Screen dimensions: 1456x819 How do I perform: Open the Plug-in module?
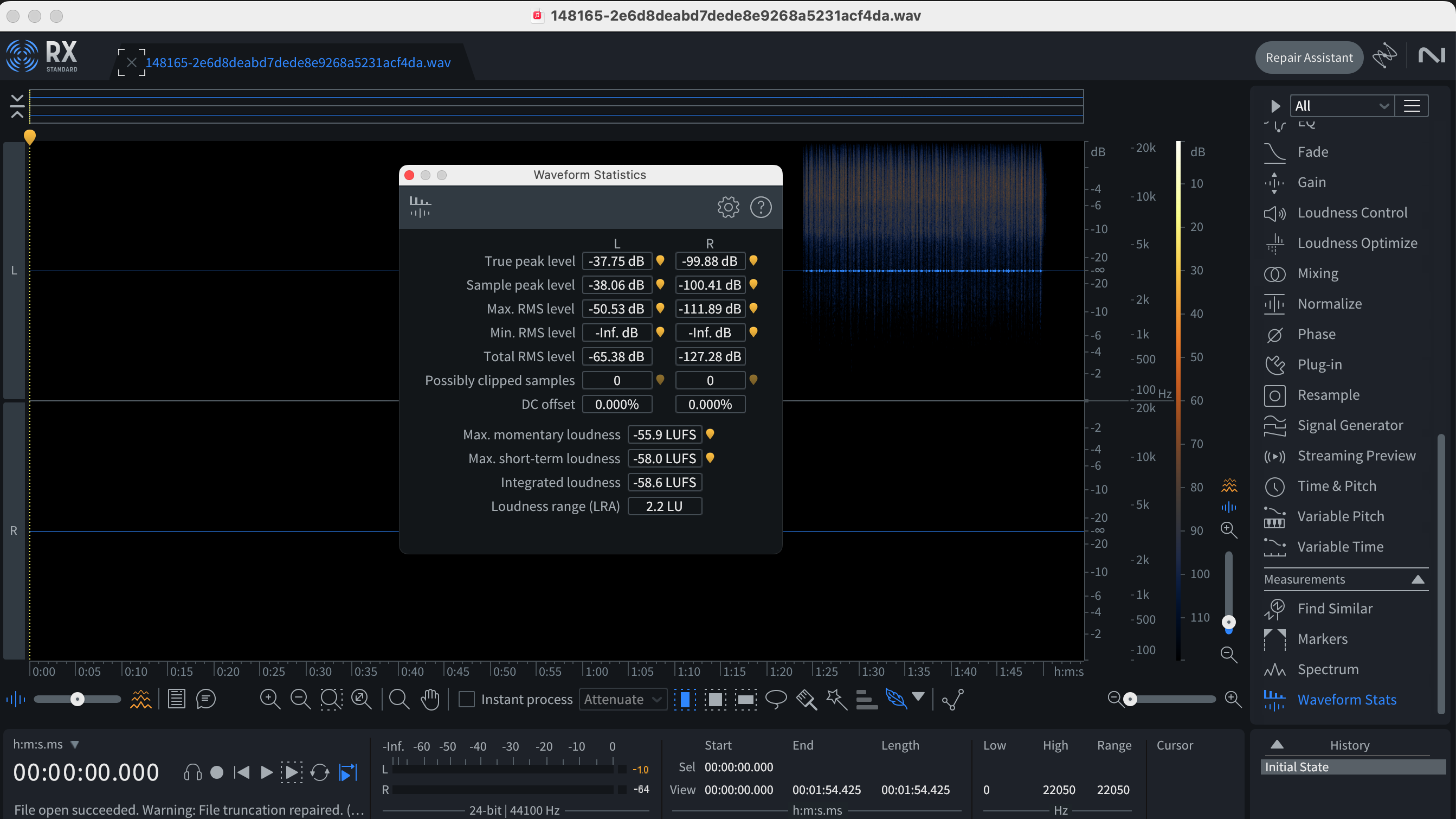(1319, 364)
